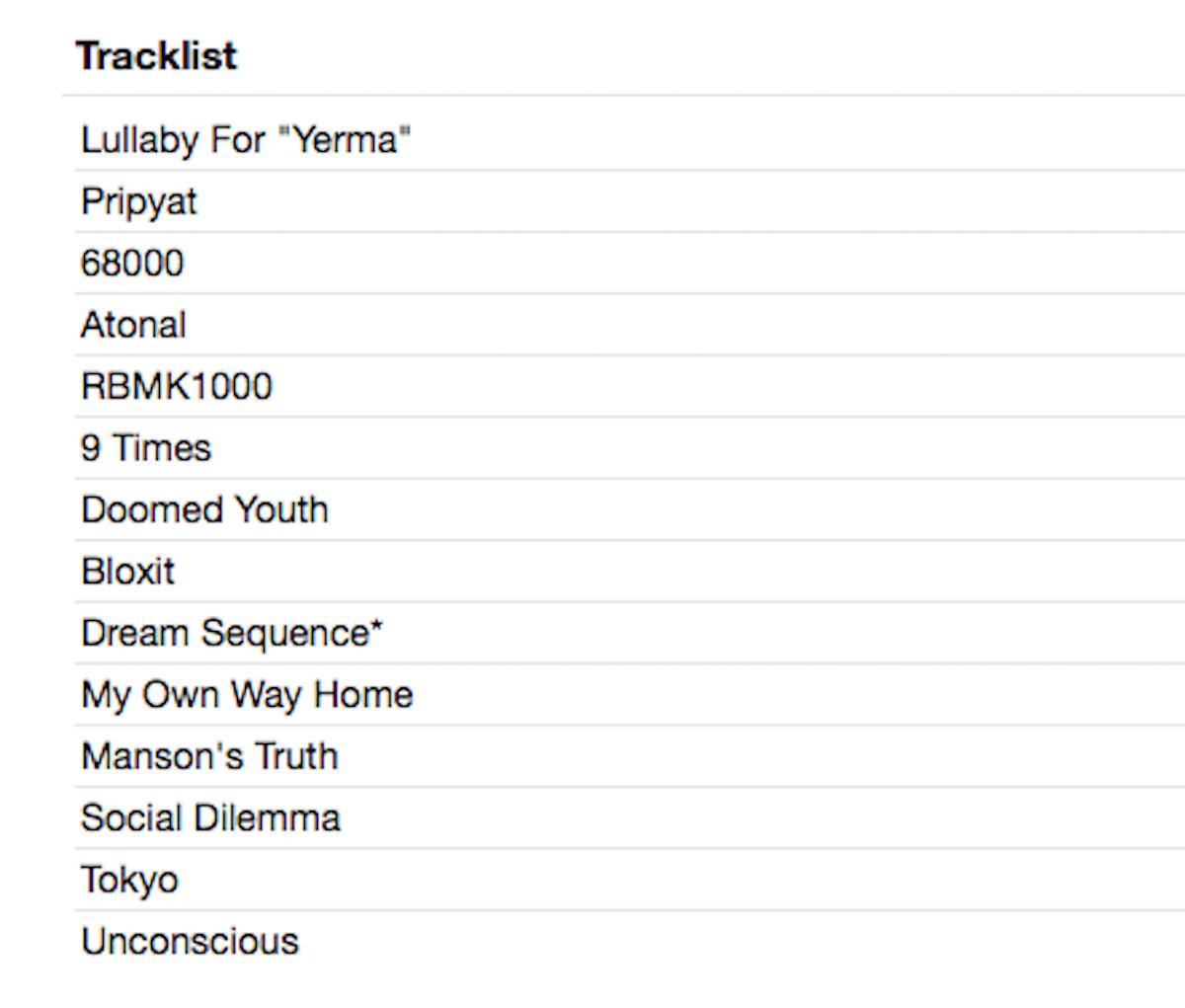
Task: Open the Doomed Youth track
Action: pyautogui.click(x=204, y=509)
